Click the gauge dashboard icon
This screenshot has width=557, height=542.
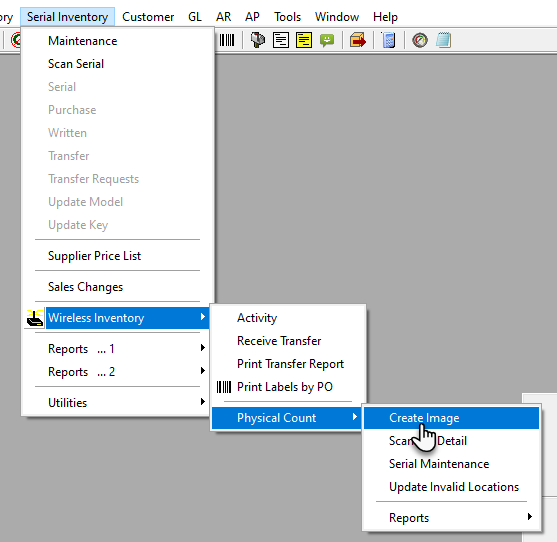point(420,40)
